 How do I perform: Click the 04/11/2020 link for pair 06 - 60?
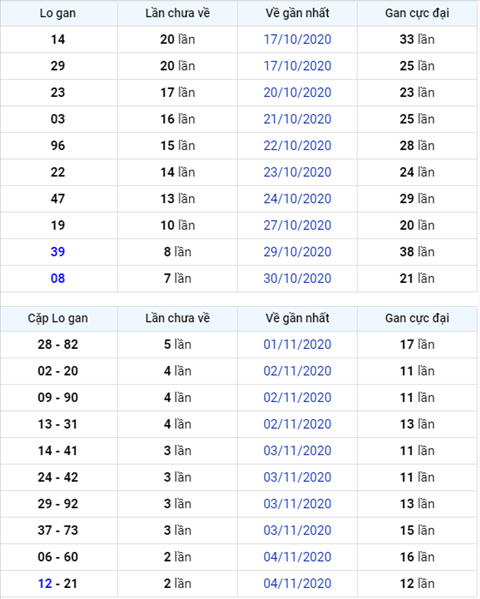pos(297,557)
